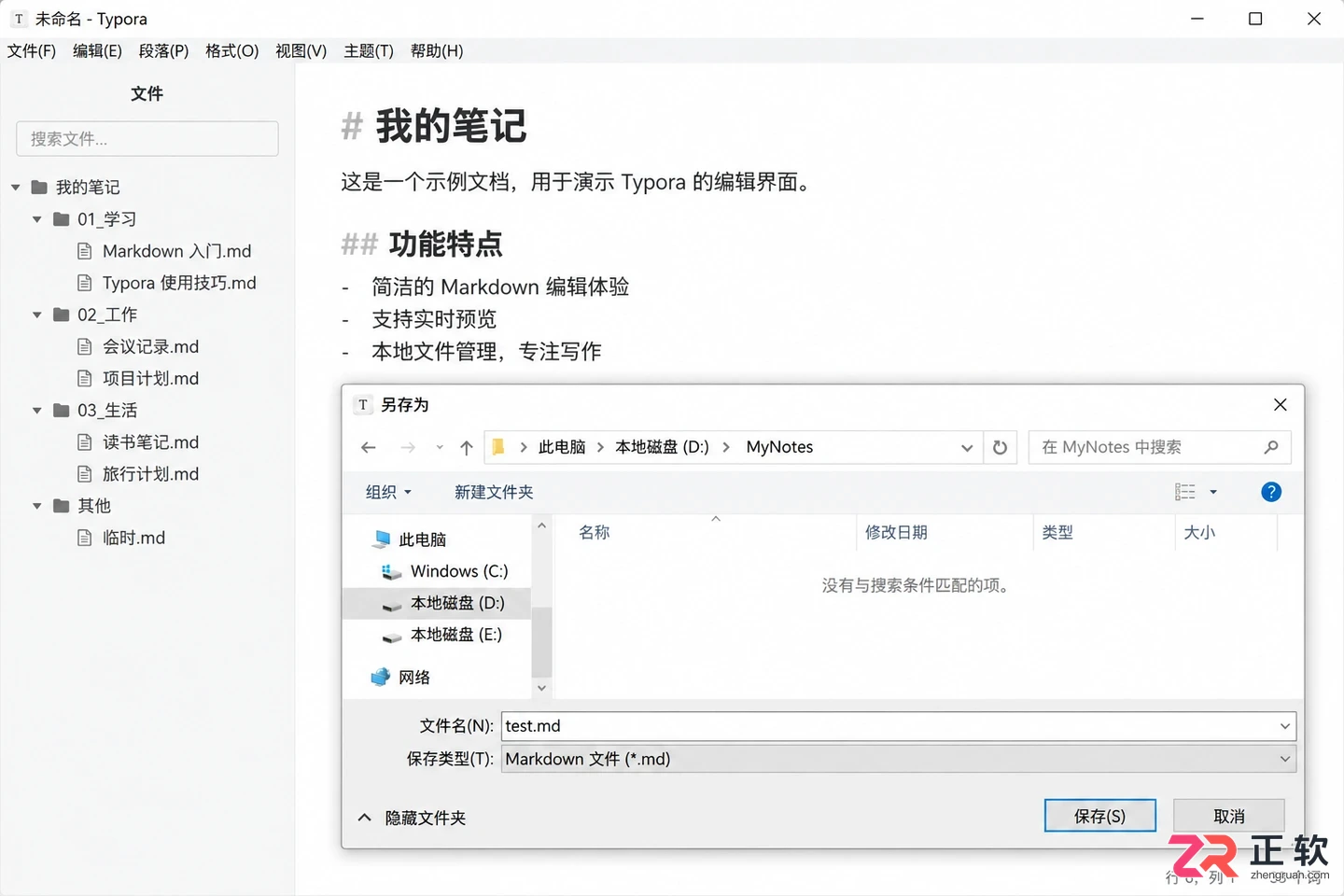Open the 编辑(E) menu
The image size is (1344, 896).
tap(97, 50)
